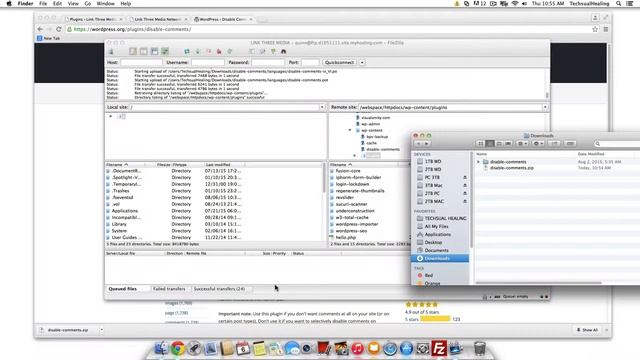This screenshot has height=360, width=640.
Task: Open the Finder Arrange dropdown button
Action: click(522, 143)
